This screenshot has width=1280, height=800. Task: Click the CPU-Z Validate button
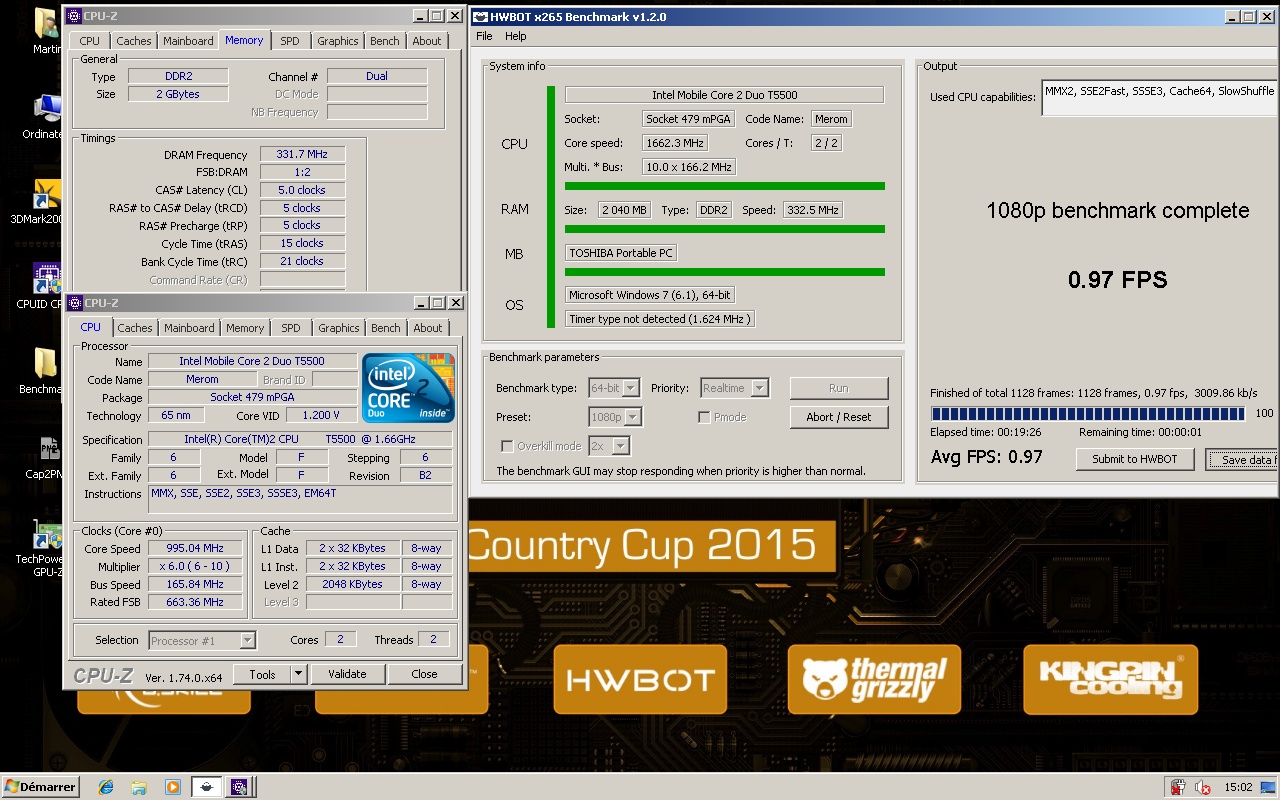pyautogui.click(x=347, y=674)
